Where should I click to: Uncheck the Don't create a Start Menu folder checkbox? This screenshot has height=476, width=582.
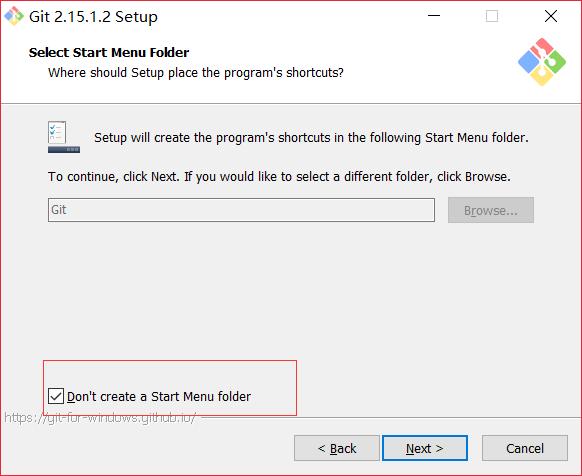56,396
